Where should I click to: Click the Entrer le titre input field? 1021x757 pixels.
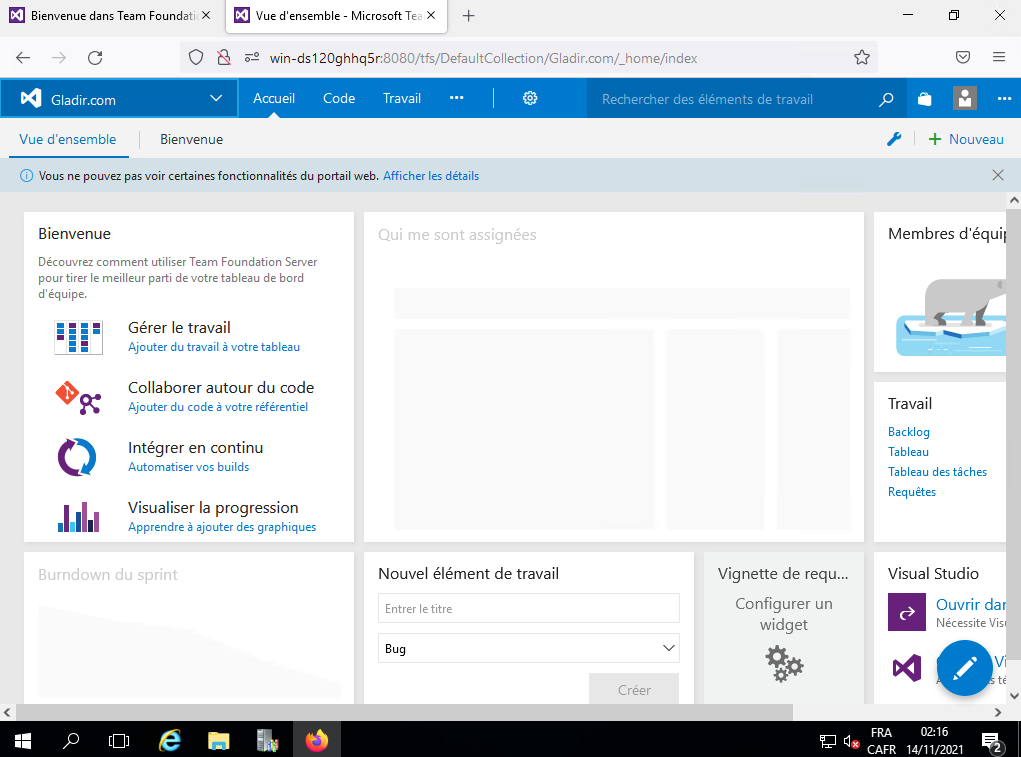pyautogui.click(x=529, y=609)
